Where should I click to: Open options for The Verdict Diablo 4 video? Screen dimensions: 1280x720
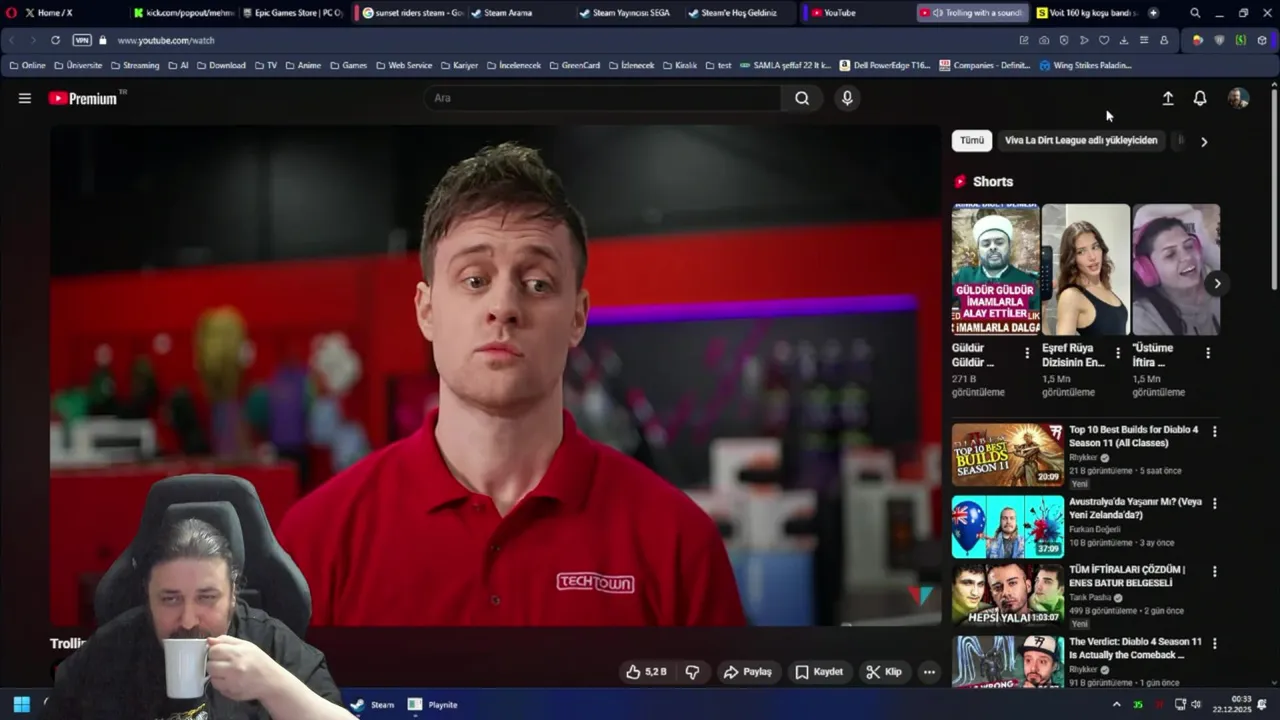coord(1215,643)
